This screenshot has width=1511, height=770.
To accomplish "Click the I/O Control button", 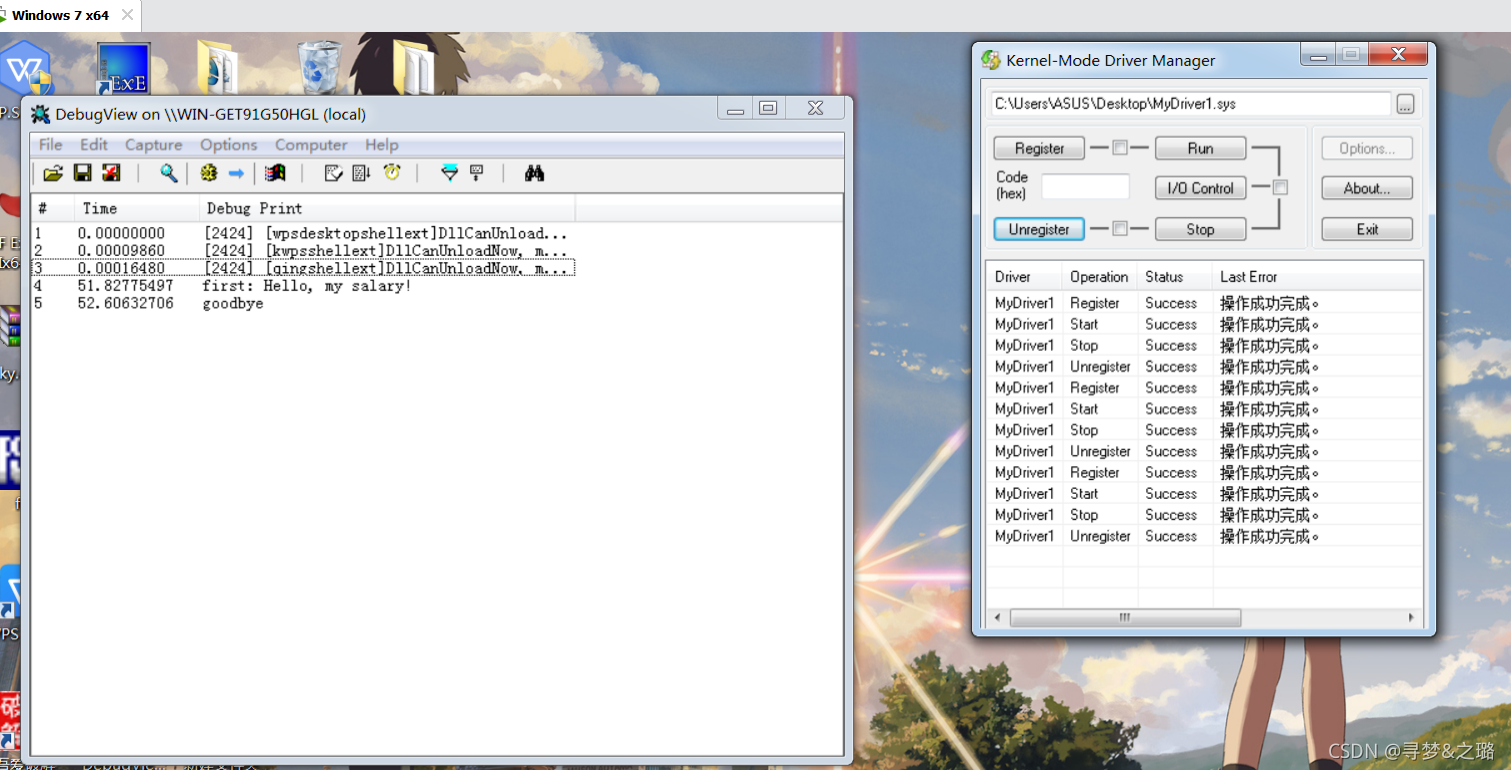I will pyautogui.click(x=1200, y=188).
